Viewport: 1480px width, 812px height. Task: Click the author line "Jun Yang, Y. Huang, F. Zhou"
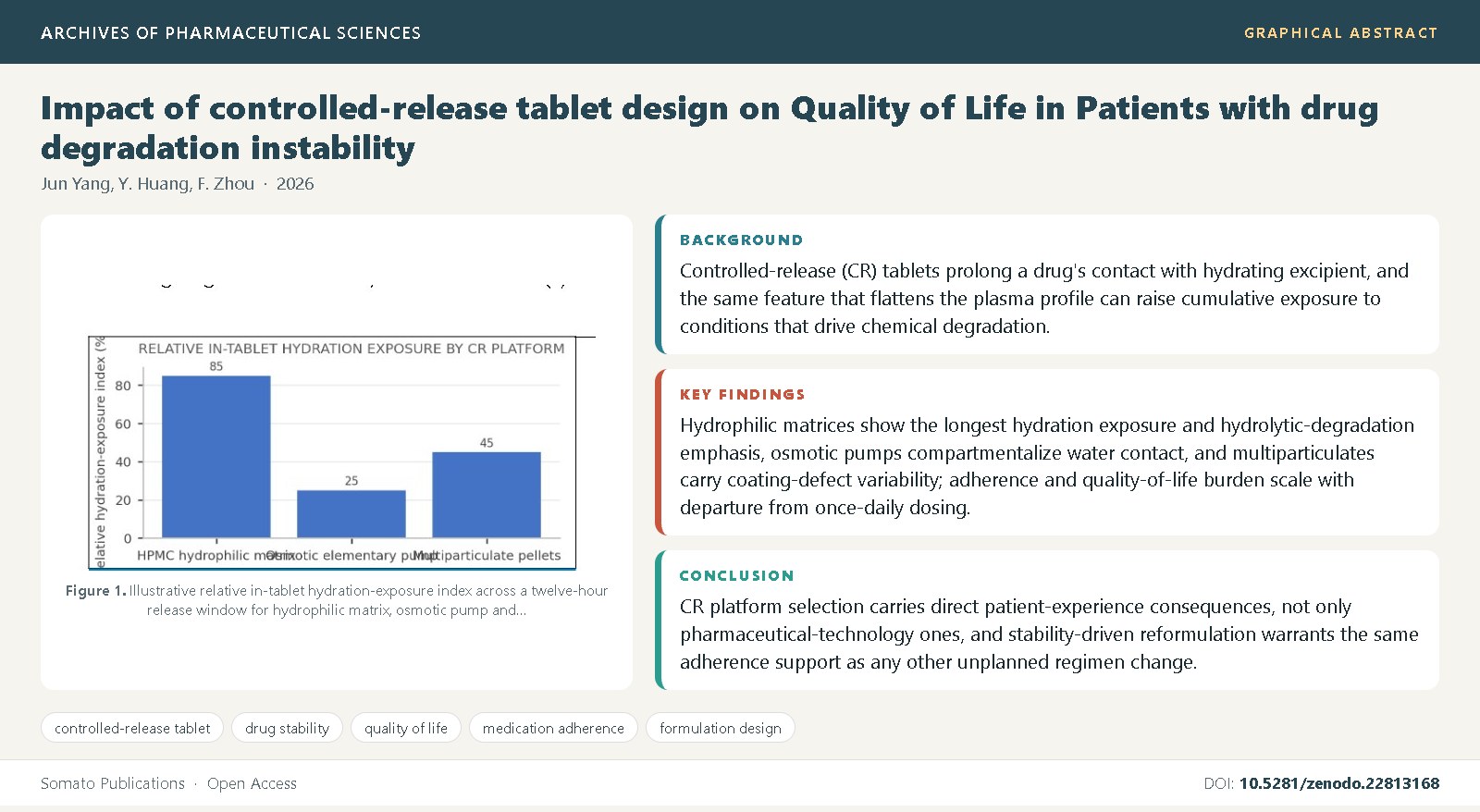[x=147, y=183]
